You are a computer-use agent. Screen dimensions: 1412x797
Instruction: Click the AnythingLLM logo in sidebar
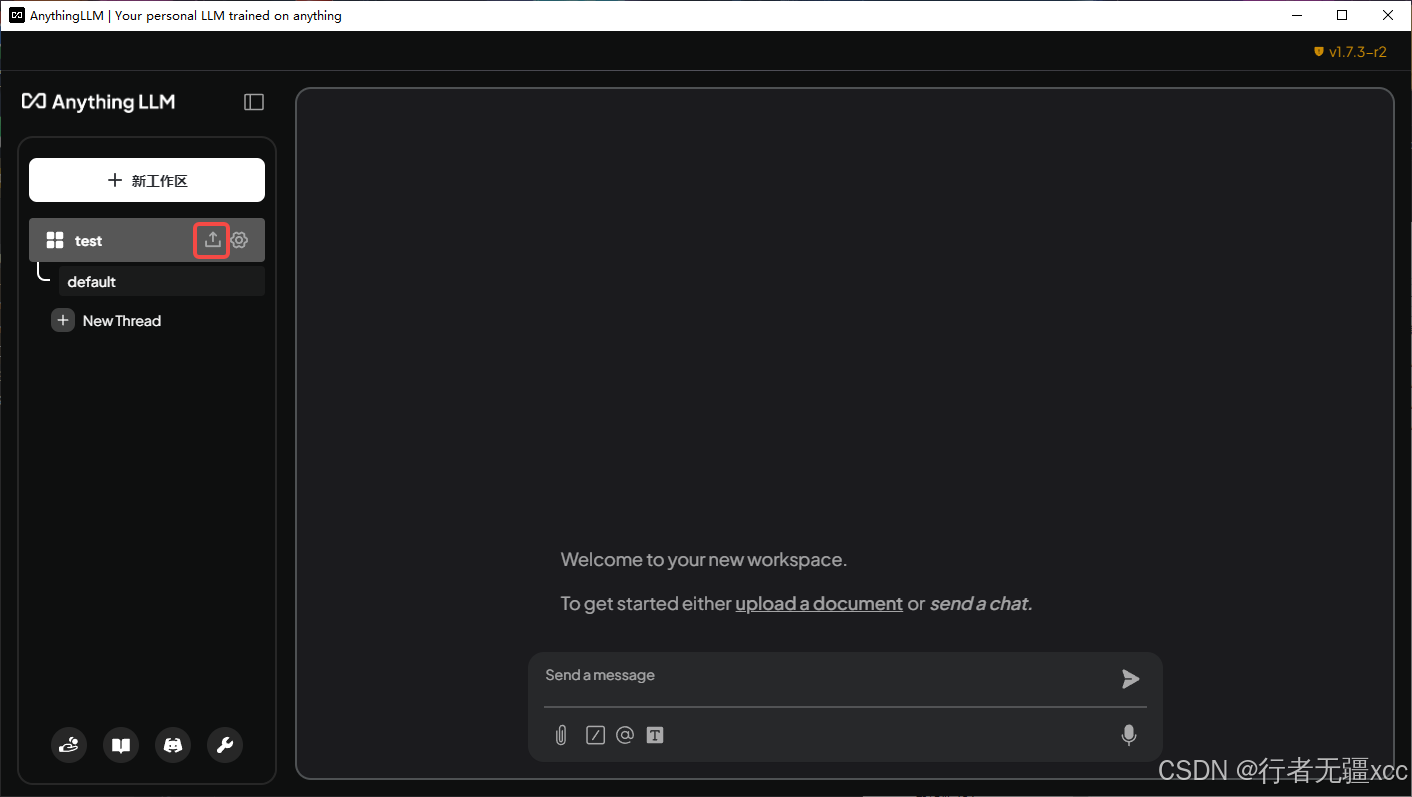[x=99, y=102]
